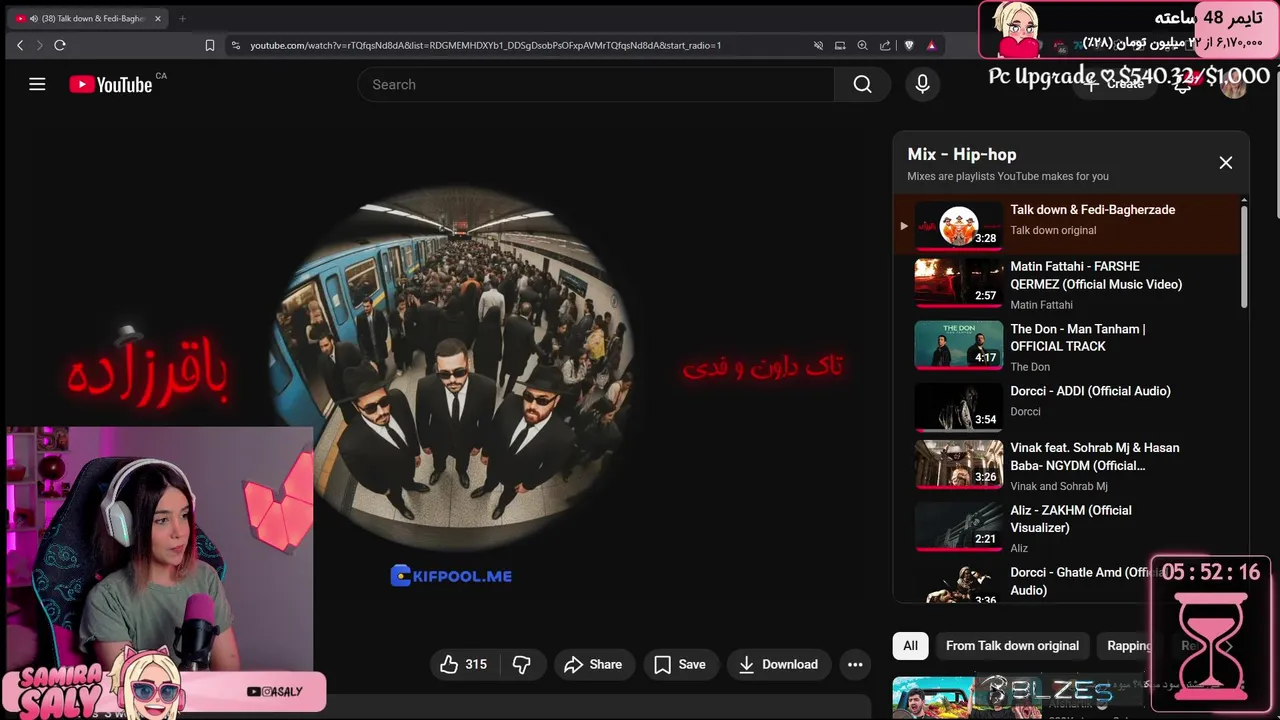
Task: Dislike the video with thumbs-down
Action: pos(521,664)
